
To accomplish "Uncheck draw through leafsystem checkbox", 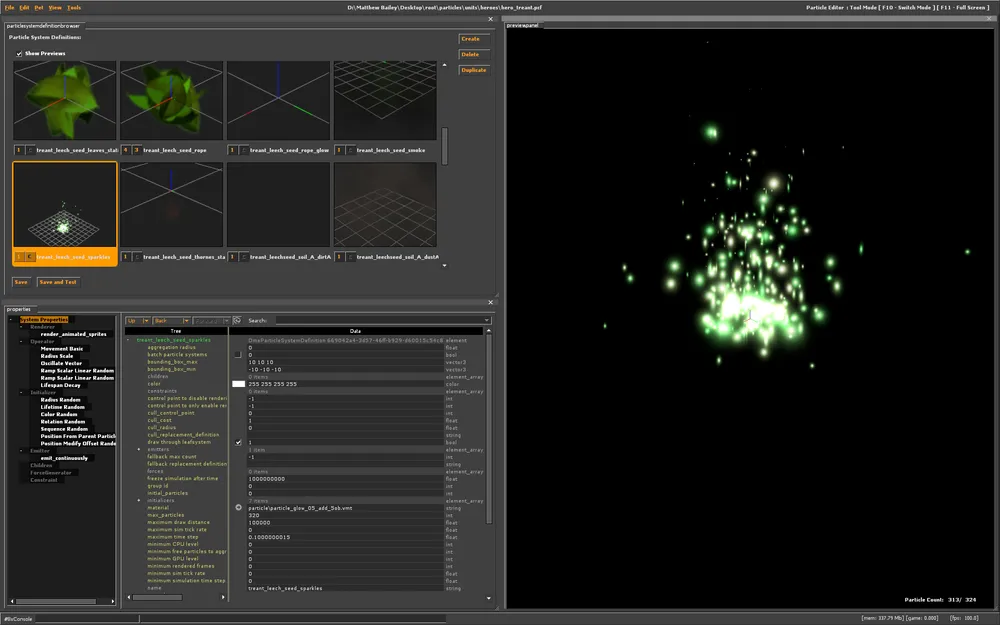I will 238,442.
